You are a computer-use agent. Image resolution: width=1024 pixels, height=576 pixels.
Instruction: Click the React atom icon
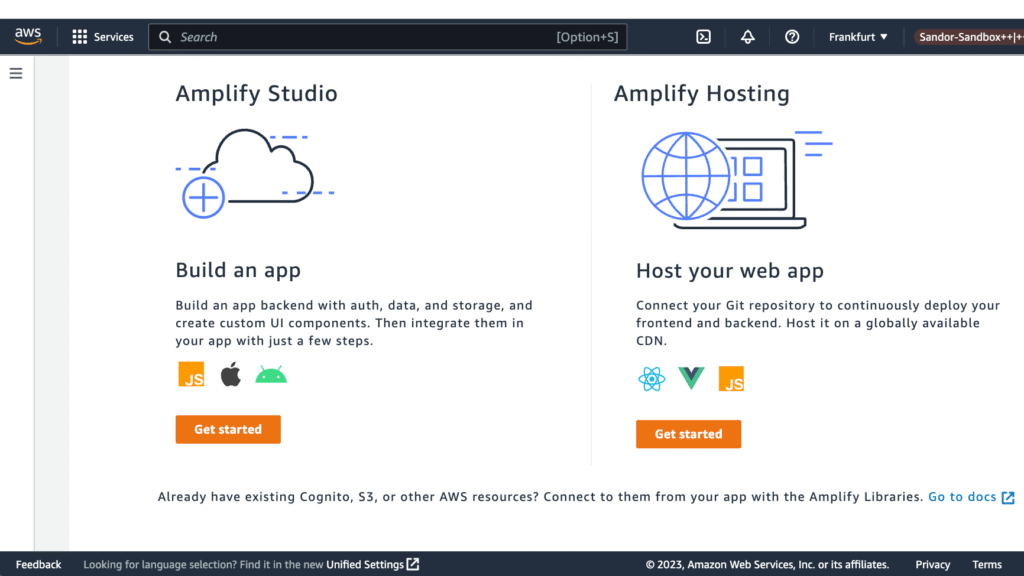click(652, 379)
